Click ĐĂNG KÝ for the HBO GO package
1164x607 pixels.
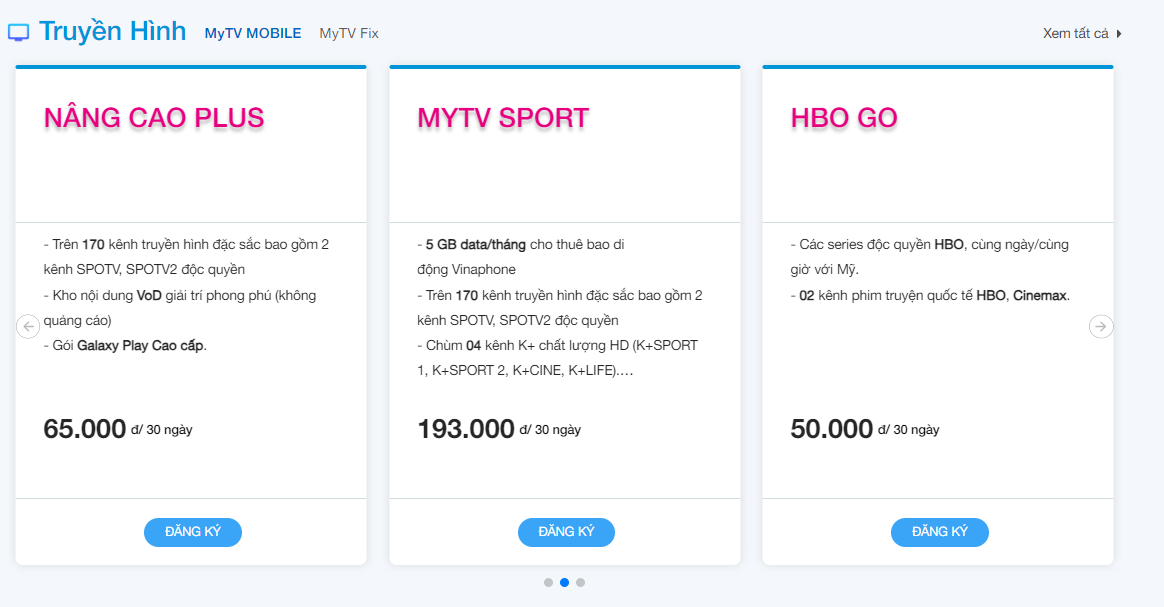point(940,532)
